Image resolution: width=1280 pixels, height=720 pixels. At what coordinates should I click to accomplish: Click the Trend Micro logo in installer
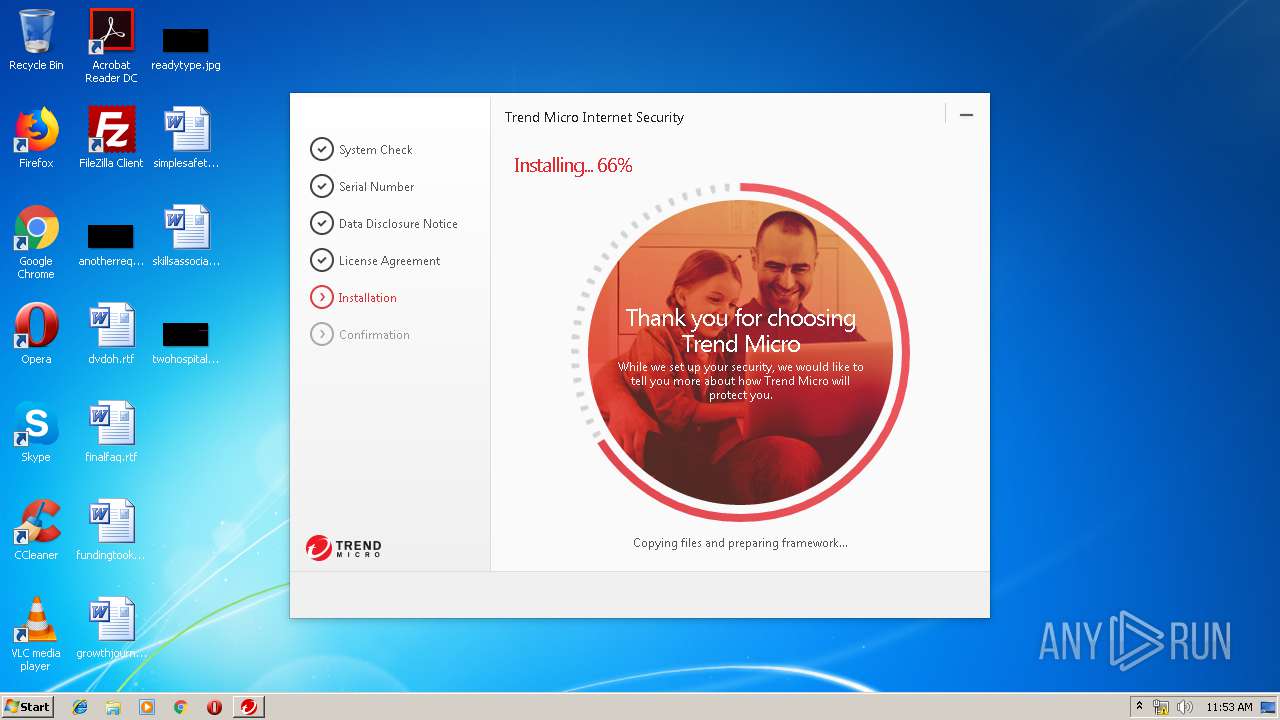pyautogui.click(x=344, y=548)
